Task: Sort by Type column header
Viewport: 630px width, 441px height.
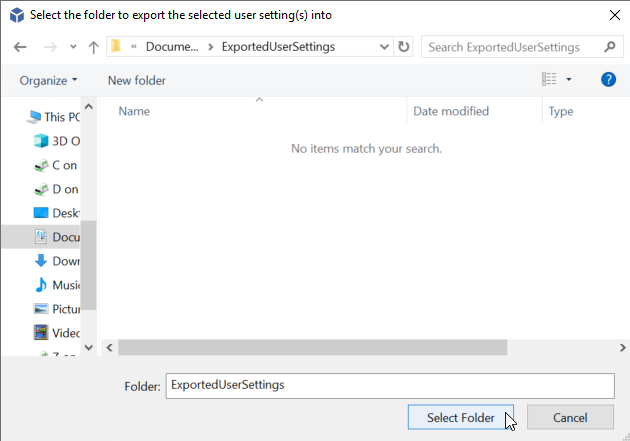Action: point(561,111)
